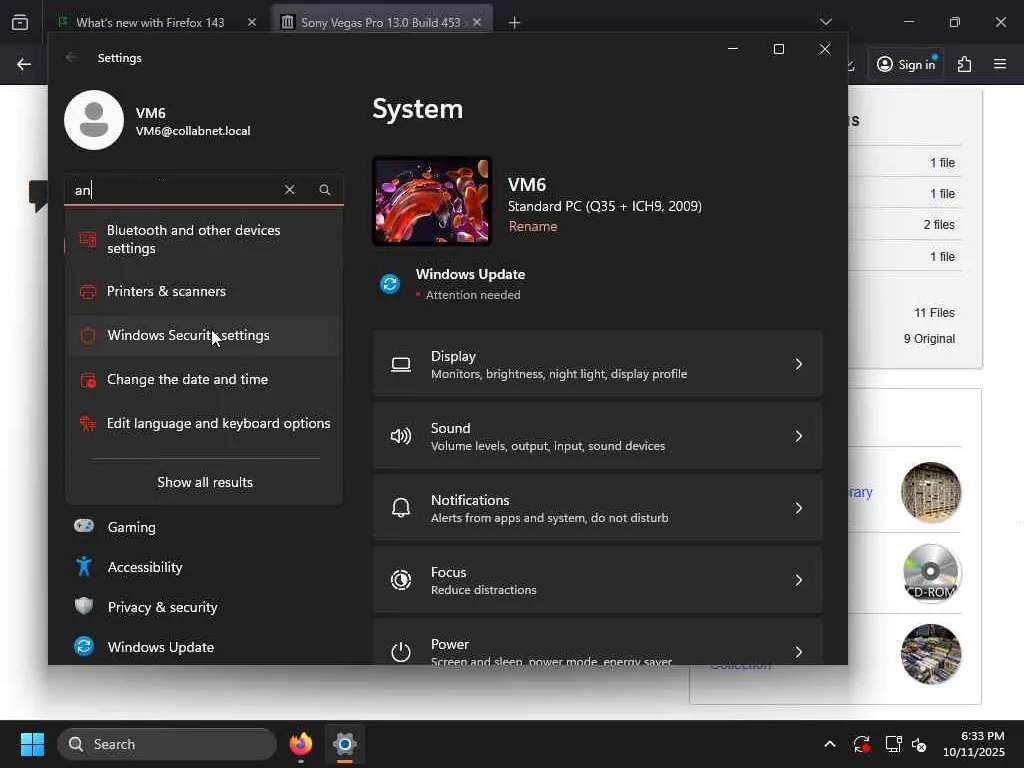The image size is (1024, 768).
Task: Open Privacy & security shield icon
Action: [x=84, y=607]
